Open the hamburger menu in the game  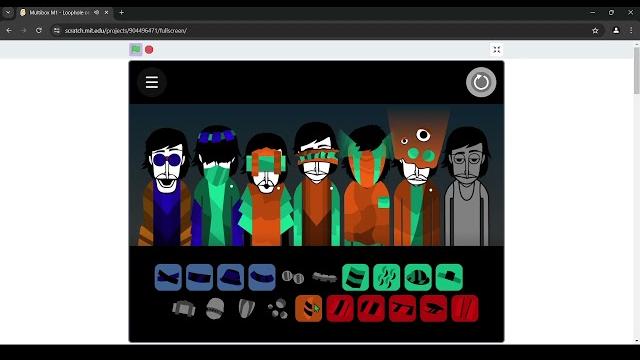(152, 82)
